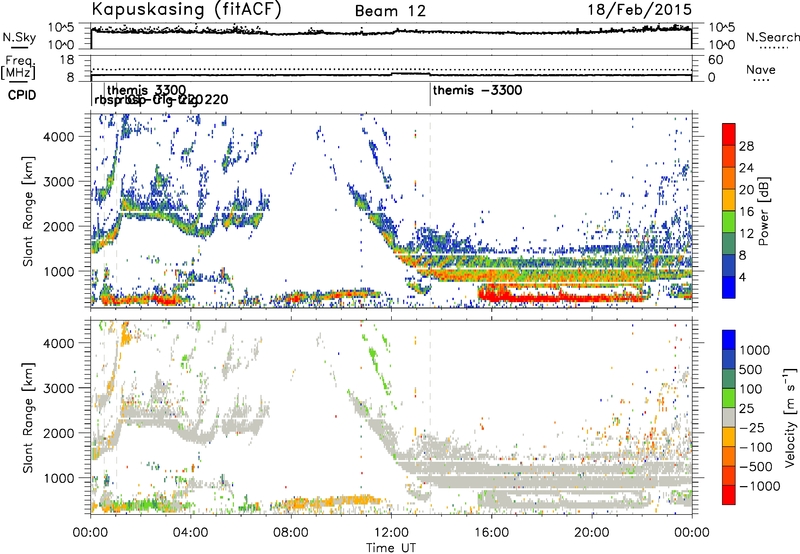Click the '1000' range tick of the velocity panel
This screenshot has height=554, width=800.
pos(58,478)
